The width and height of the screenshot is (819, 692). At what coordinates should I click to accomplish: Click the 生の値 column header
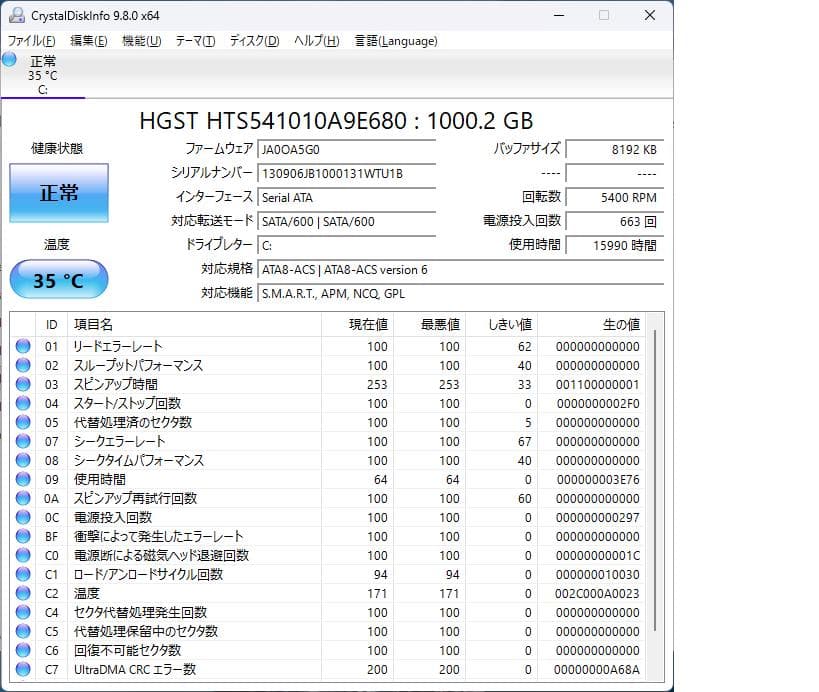(x=592, y=325)
